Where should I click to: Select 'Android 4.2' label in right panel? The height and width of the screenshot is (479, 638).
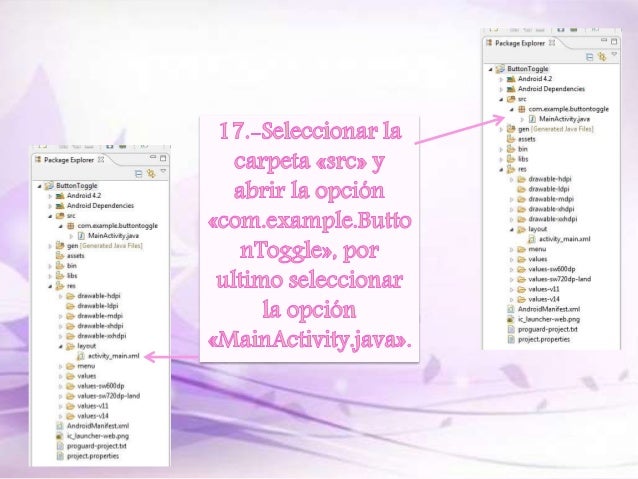535,79
